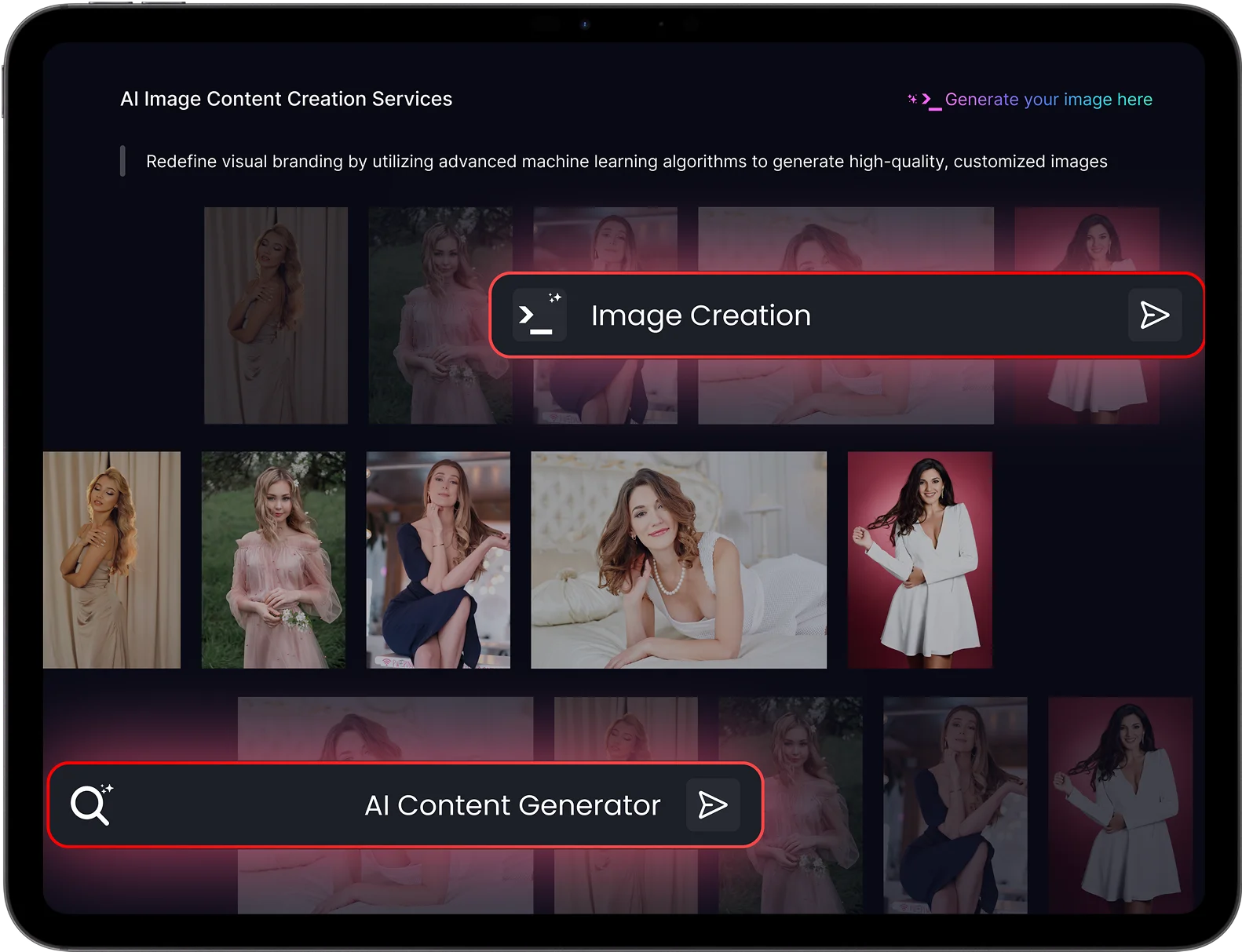Select dimmed bottom-row white dress red thumbnail
This screenshot has height=952, width=1242.
(1120, 805)
